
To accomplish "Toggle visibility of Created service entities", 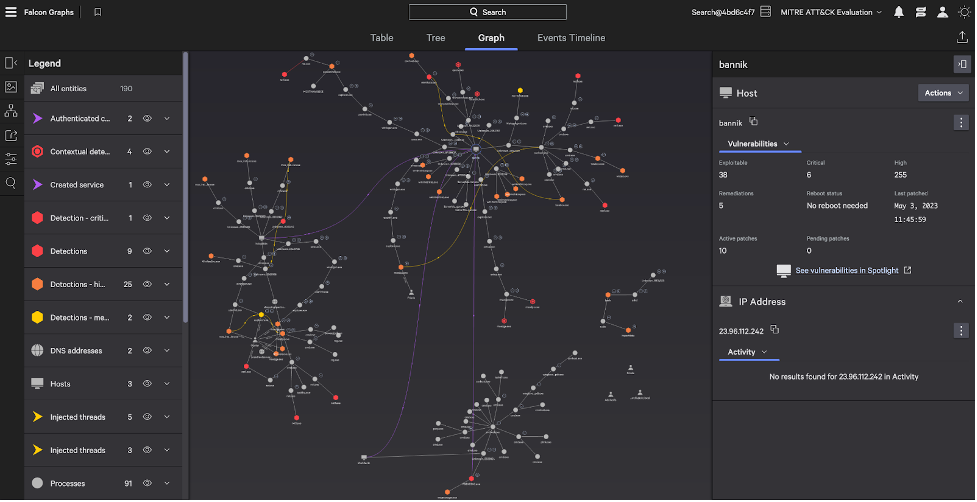I will (x=147, y=185).
